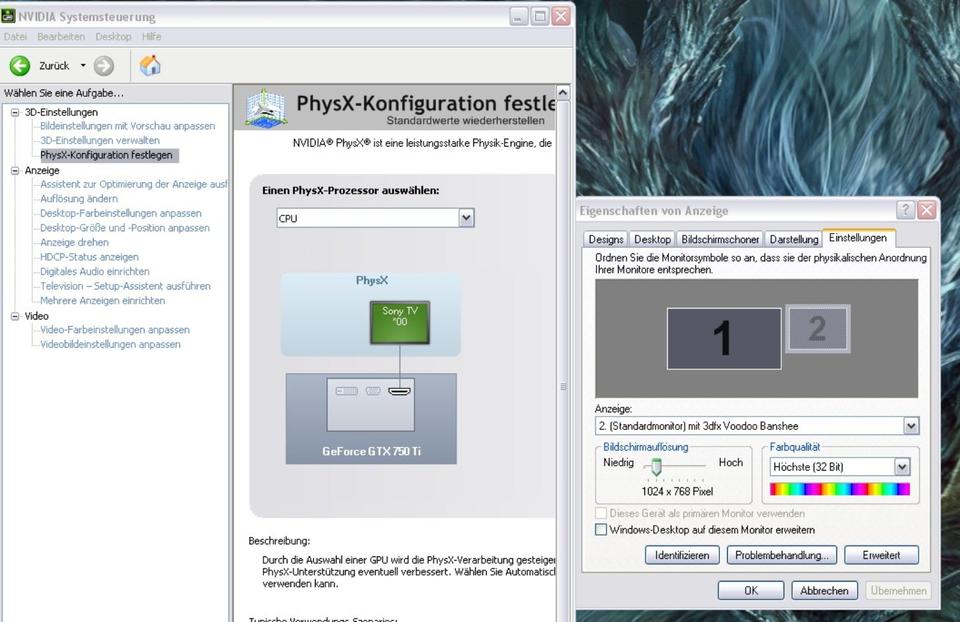
Task: Open the Hilfe menu
Action: pos(152,37)
